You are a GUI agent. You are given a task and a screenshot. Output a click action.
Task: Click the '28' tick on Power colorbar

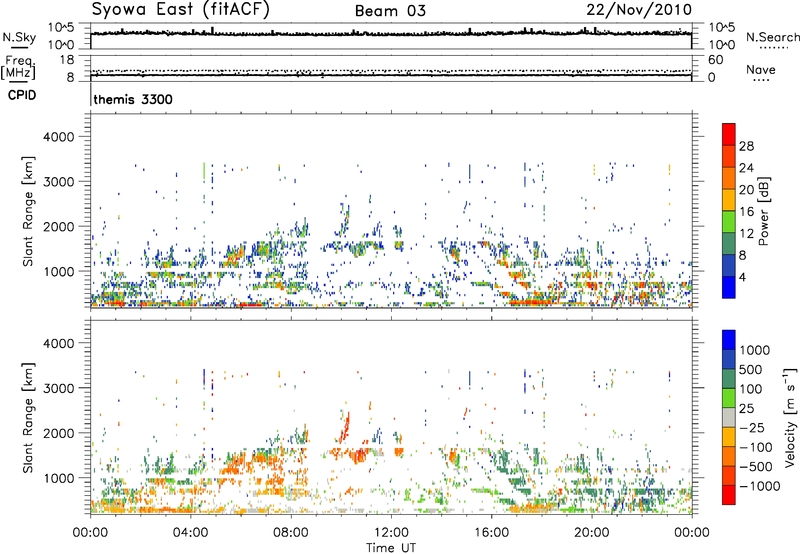pos(746,146)
